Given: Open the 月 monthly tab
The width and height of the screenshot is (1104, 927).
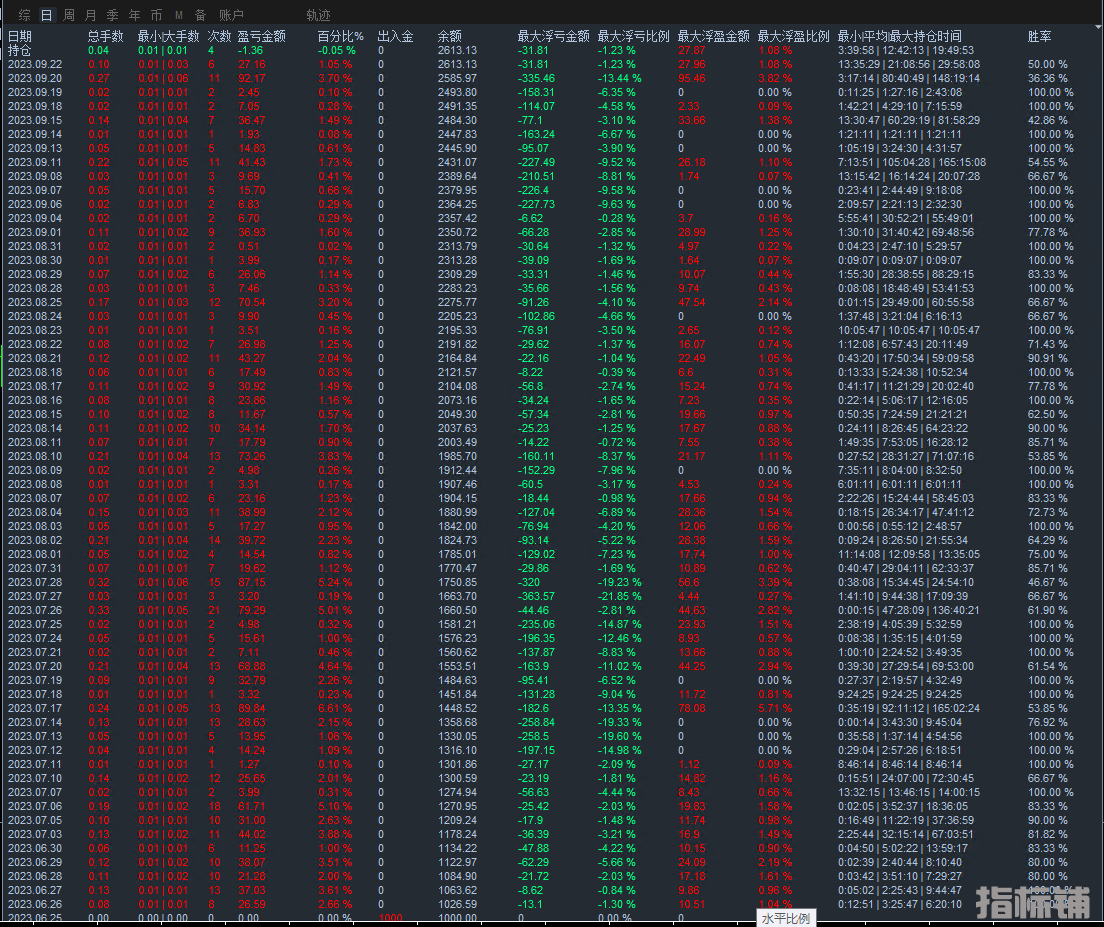Looking at the screenshot, I should pyautogui.click(x=91, y=15).
